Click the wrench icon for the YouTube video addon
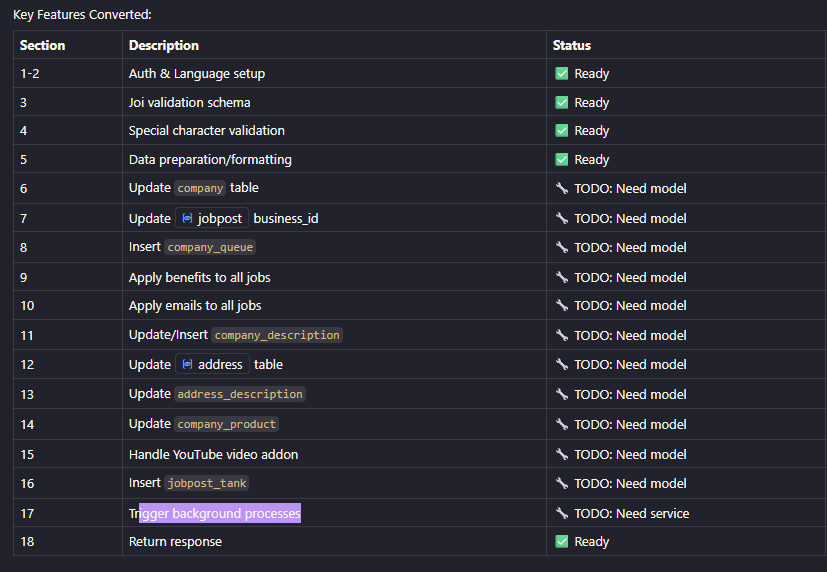This screenshot has height=572, width=827. [562, 454]
